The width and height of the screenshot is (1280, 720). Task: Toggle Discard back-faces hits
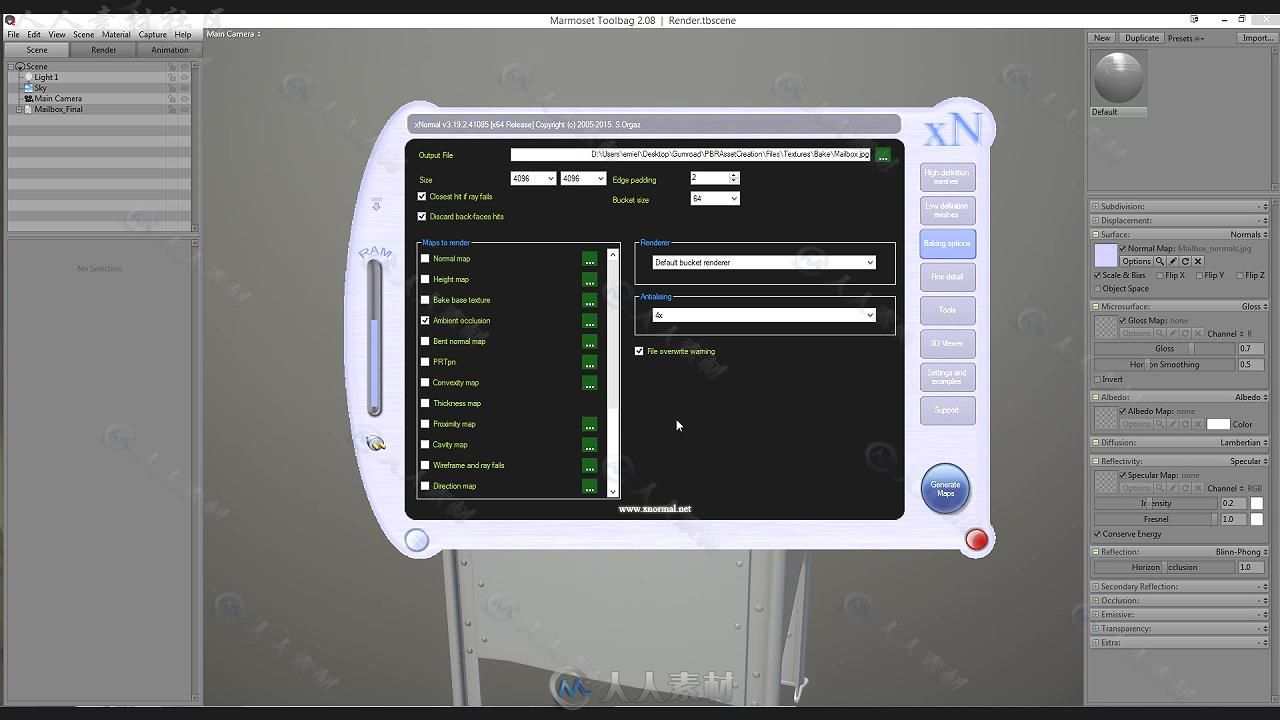point(422,217)
